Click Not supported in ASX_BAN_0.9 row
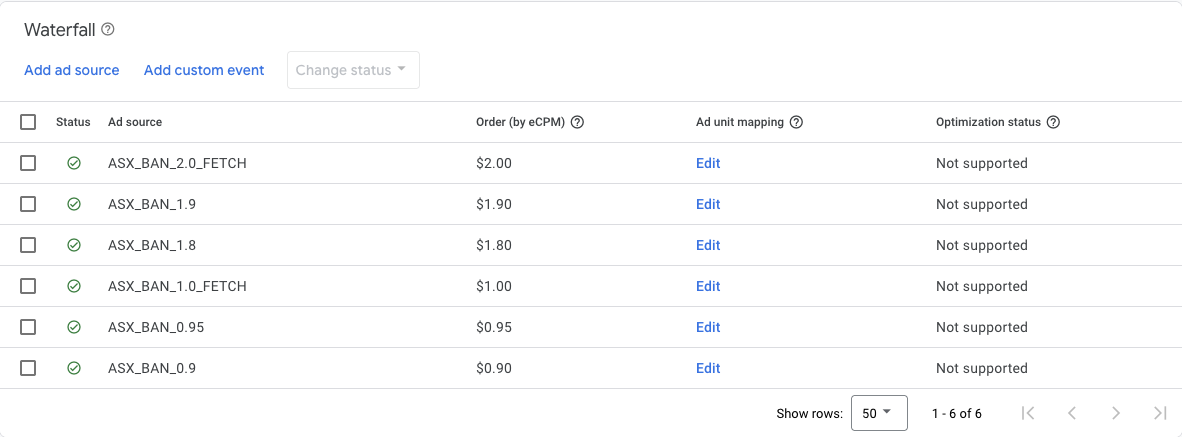 (981, 368)
